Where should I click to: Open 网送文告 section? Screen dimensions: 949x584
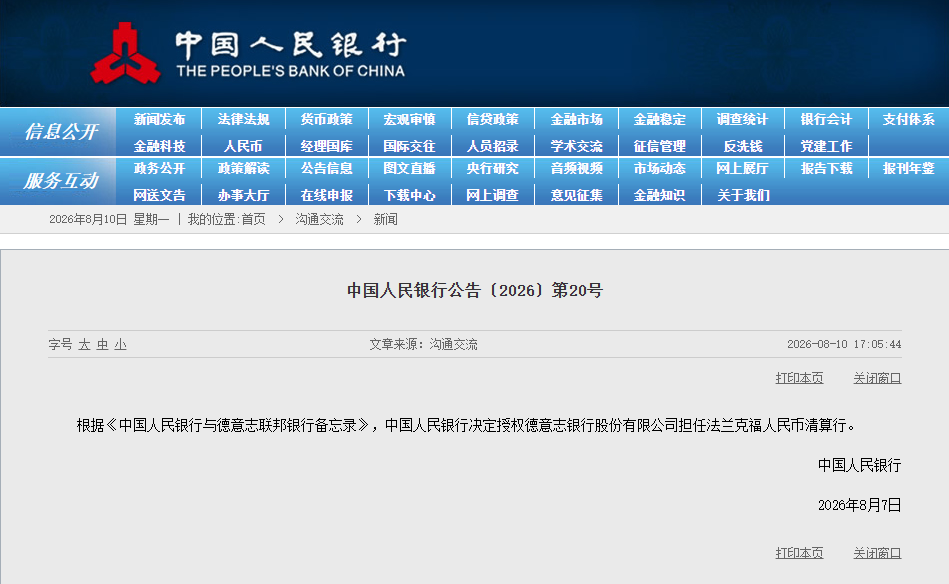click(159, 195)
